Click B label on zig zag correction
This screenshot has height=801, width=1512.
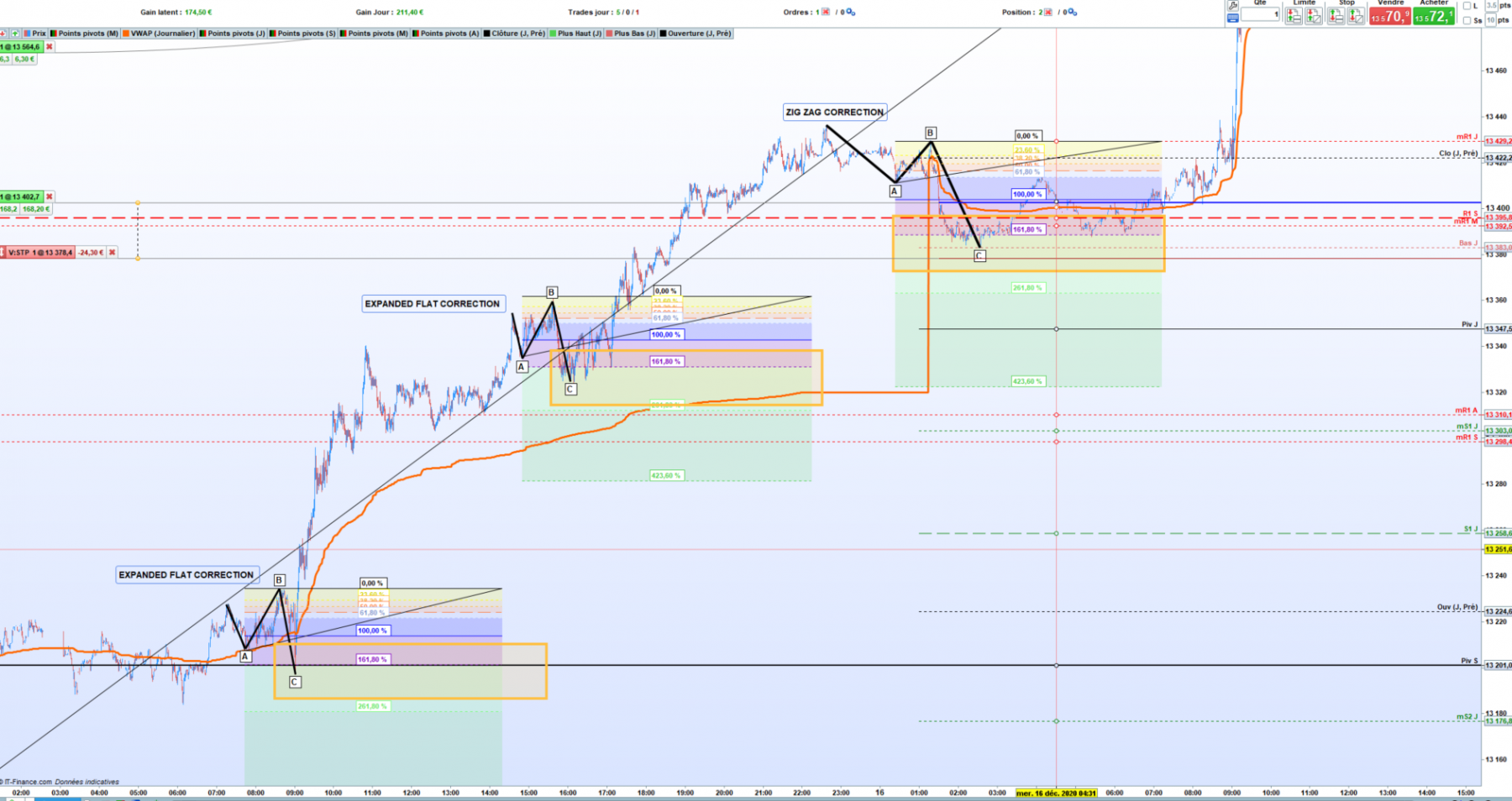pyautogui.click(x=930, y=133)
